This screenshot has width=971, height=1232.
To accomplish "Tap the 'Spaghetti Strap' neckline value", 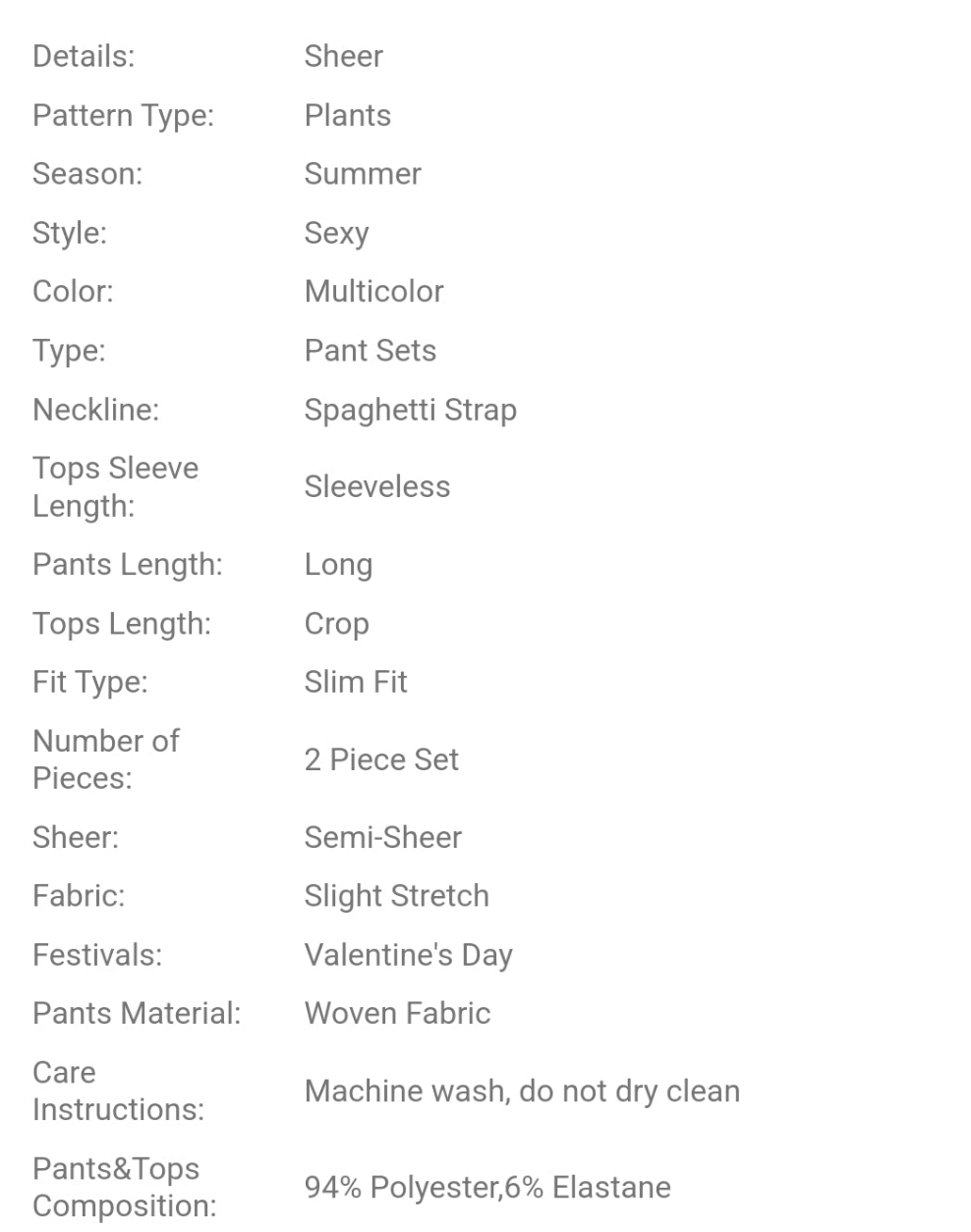I will point(410,410).
